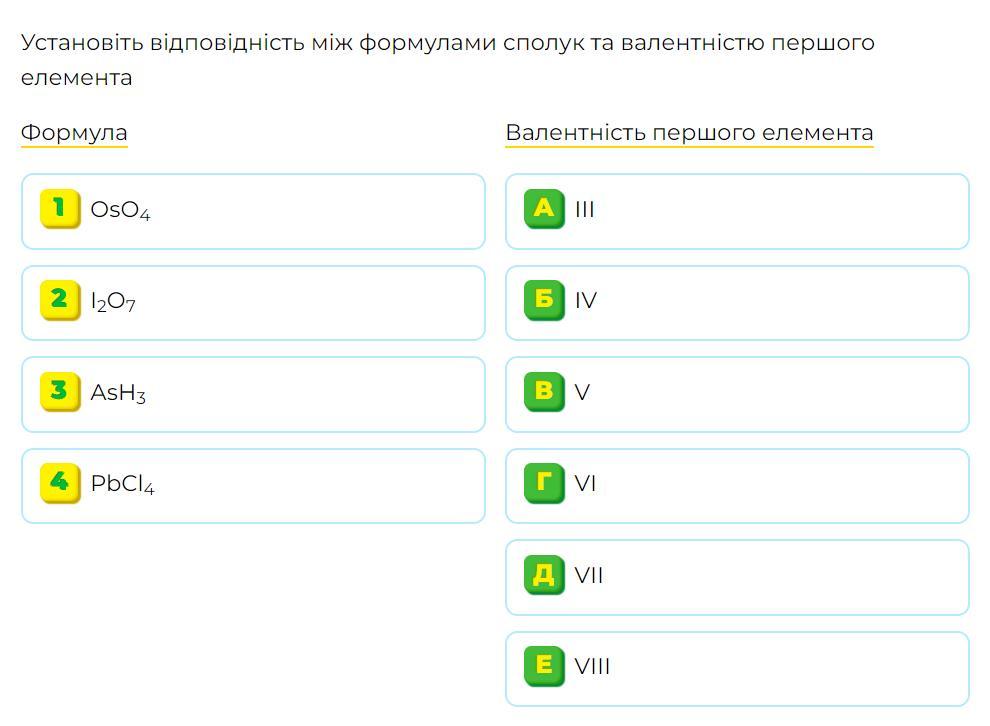This screenshot has height=726, width=990.
Task: Pick the AsH3 formula text
Action: (118, 393)
